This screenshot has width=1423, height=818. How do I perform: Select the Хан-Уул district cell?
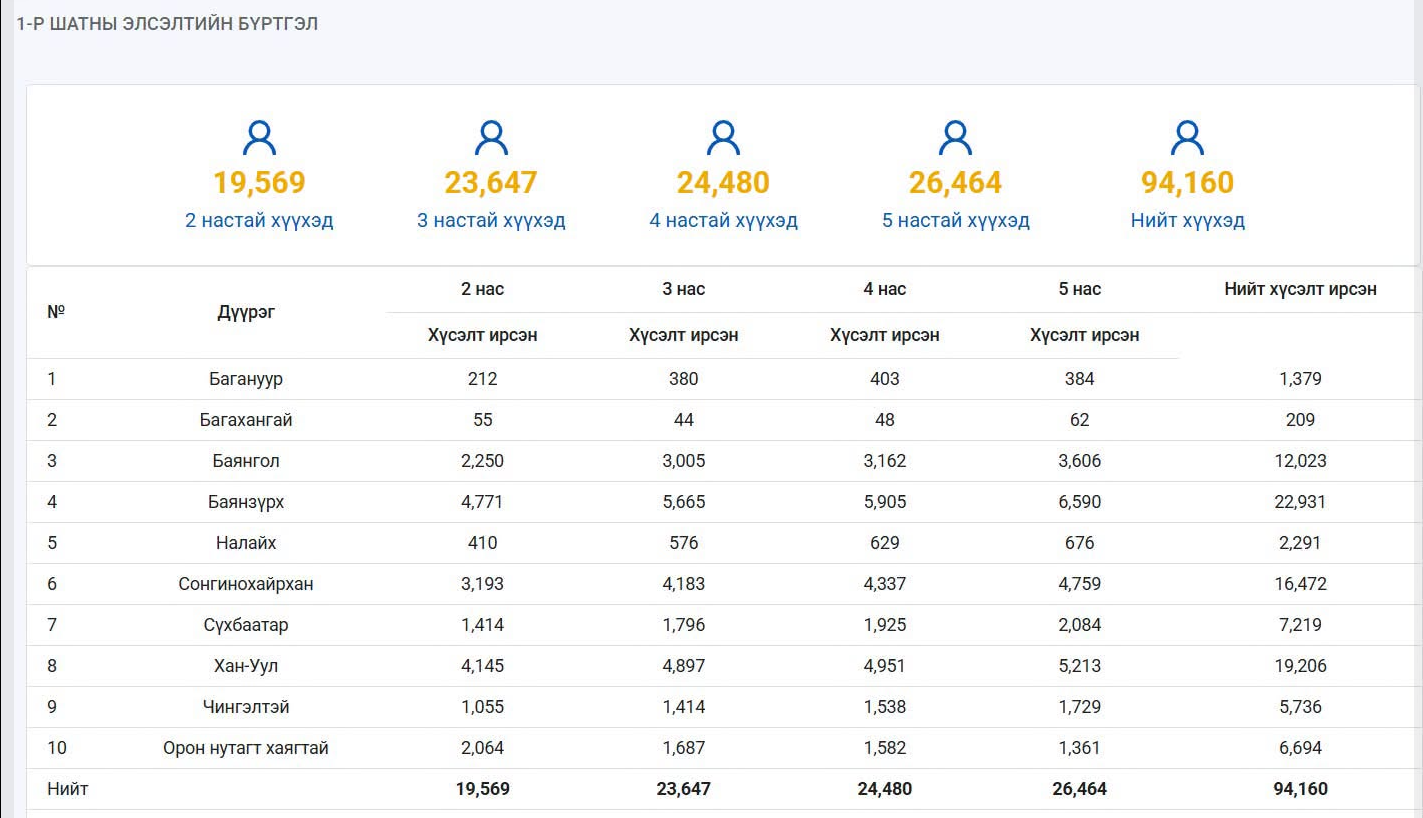246,666
